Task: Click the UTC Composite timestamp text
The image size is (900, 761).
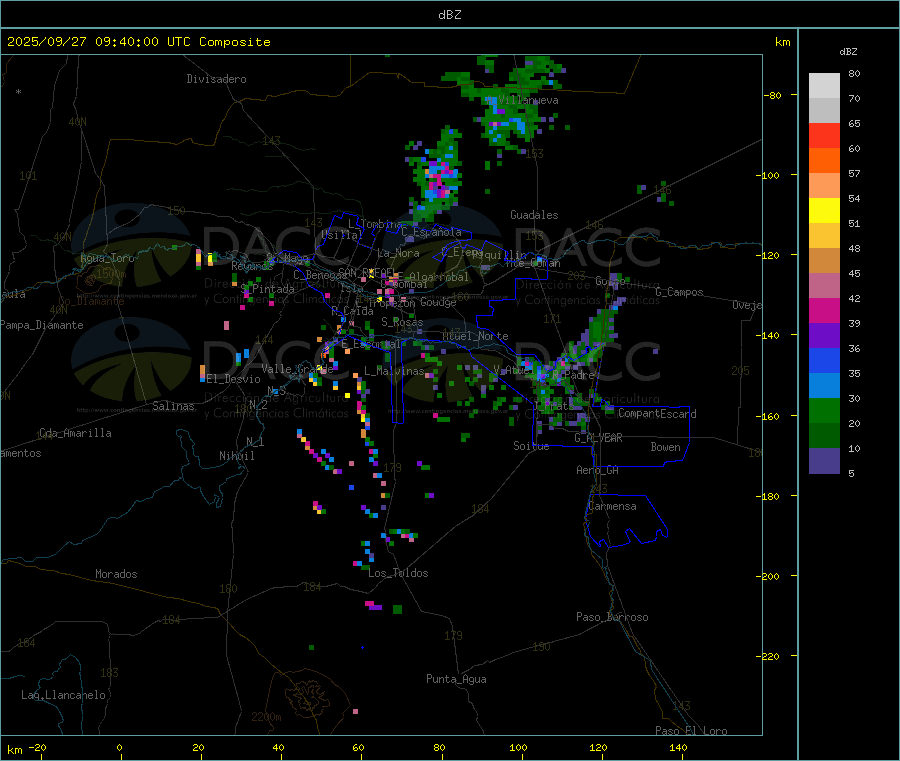Action: 138,42
